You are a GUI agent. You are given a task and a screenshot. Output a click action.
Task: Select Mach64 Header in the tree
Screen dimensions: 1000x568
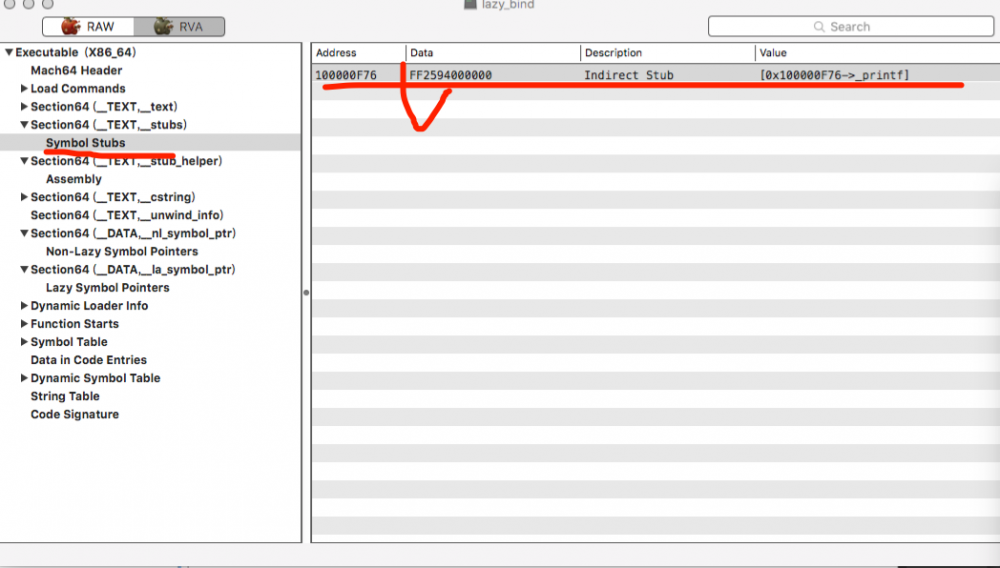coord(77,70)
